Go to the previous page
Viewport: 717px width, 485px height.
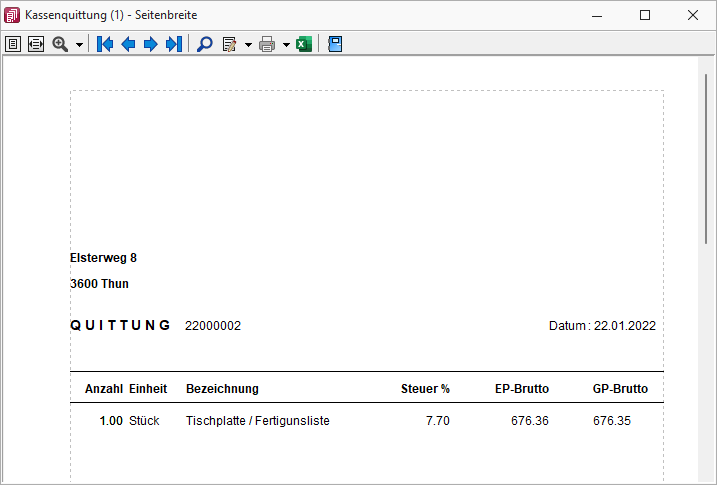128,44
